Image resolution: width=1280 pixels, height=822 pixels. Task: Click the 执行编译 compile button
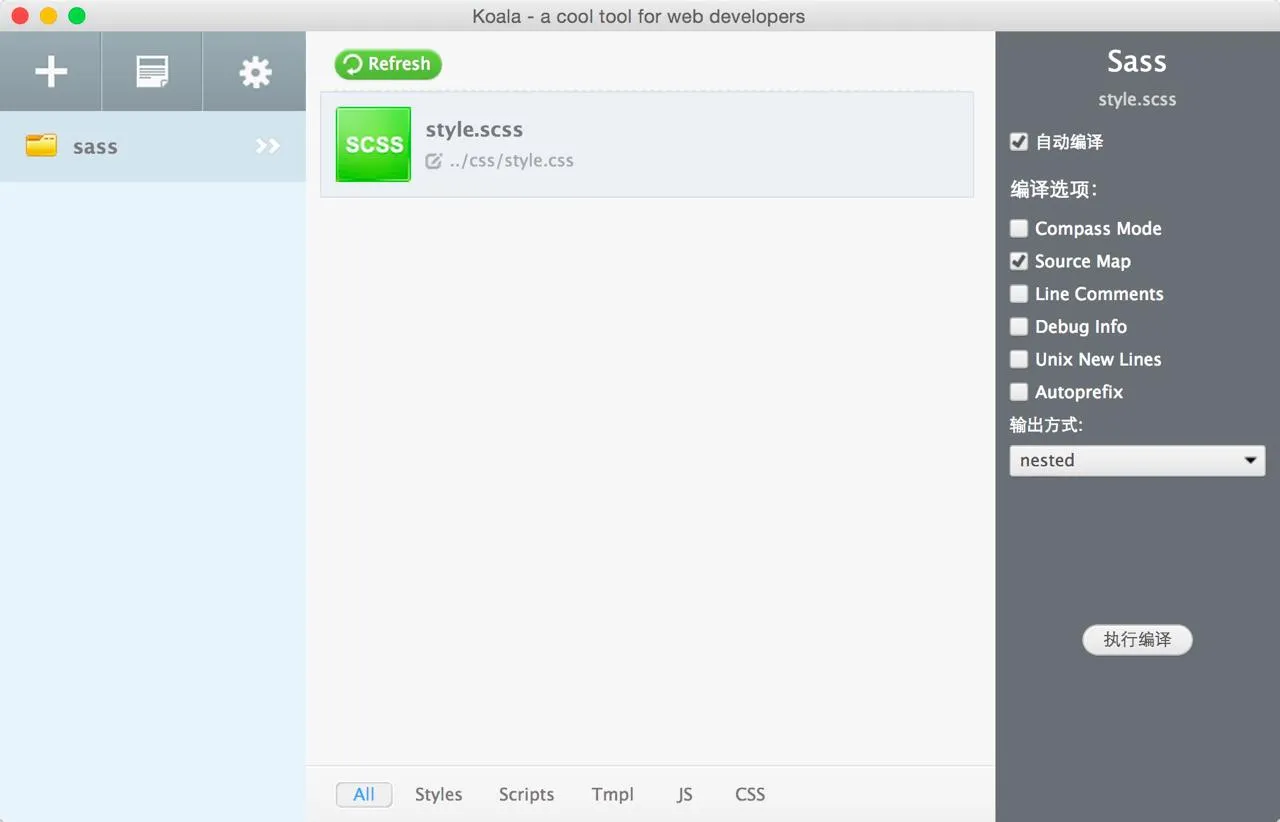click(1137, 640)
